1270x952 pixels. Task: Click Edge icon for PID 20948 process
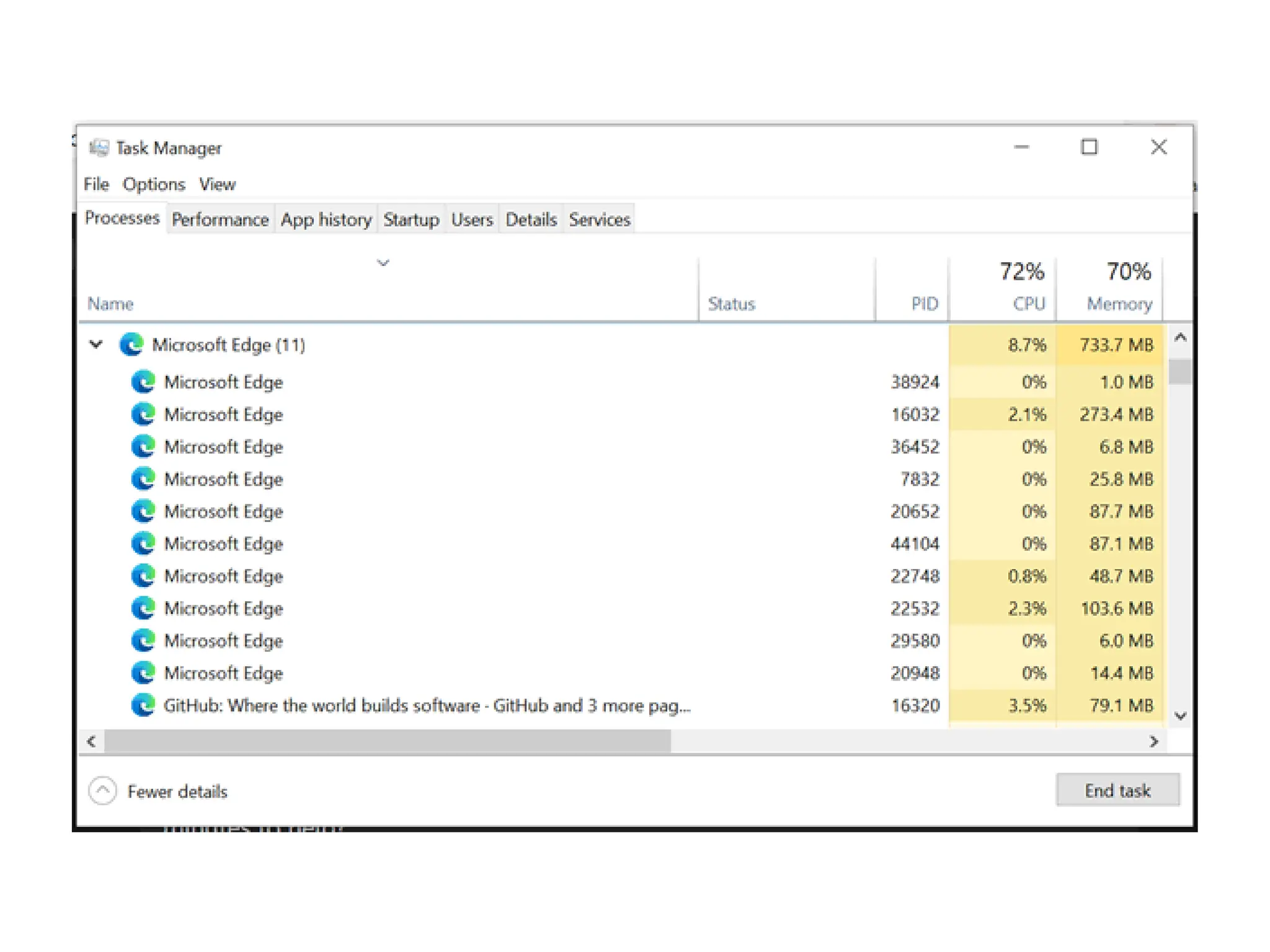pyautogui.click(x=143, y=673)
